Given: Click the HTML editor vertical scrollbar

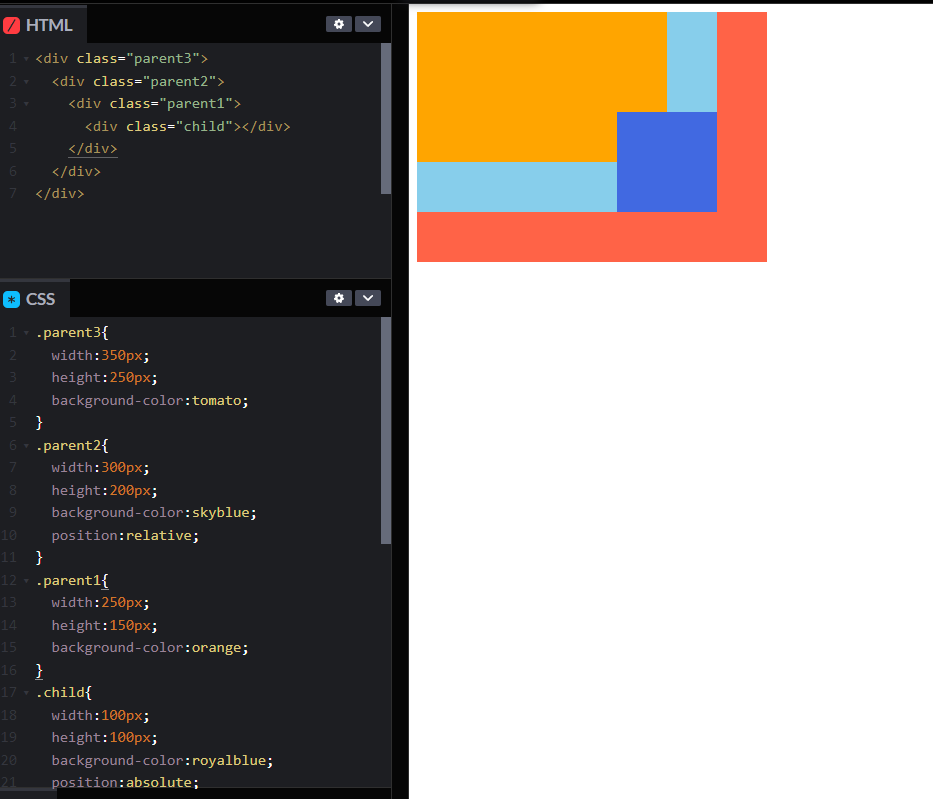Looking at the screenshot, I should (x=386, y=118).
